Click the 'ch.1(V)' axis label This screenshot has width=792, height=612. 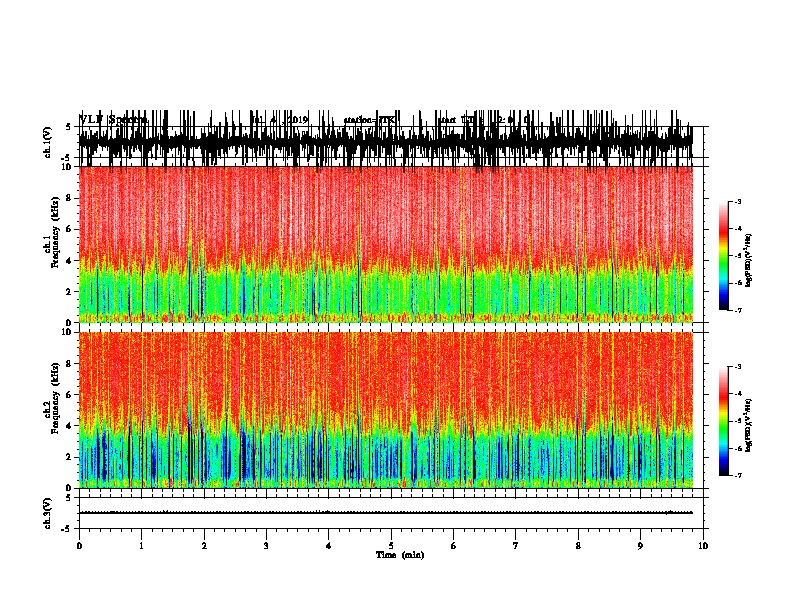pos(48,142)
